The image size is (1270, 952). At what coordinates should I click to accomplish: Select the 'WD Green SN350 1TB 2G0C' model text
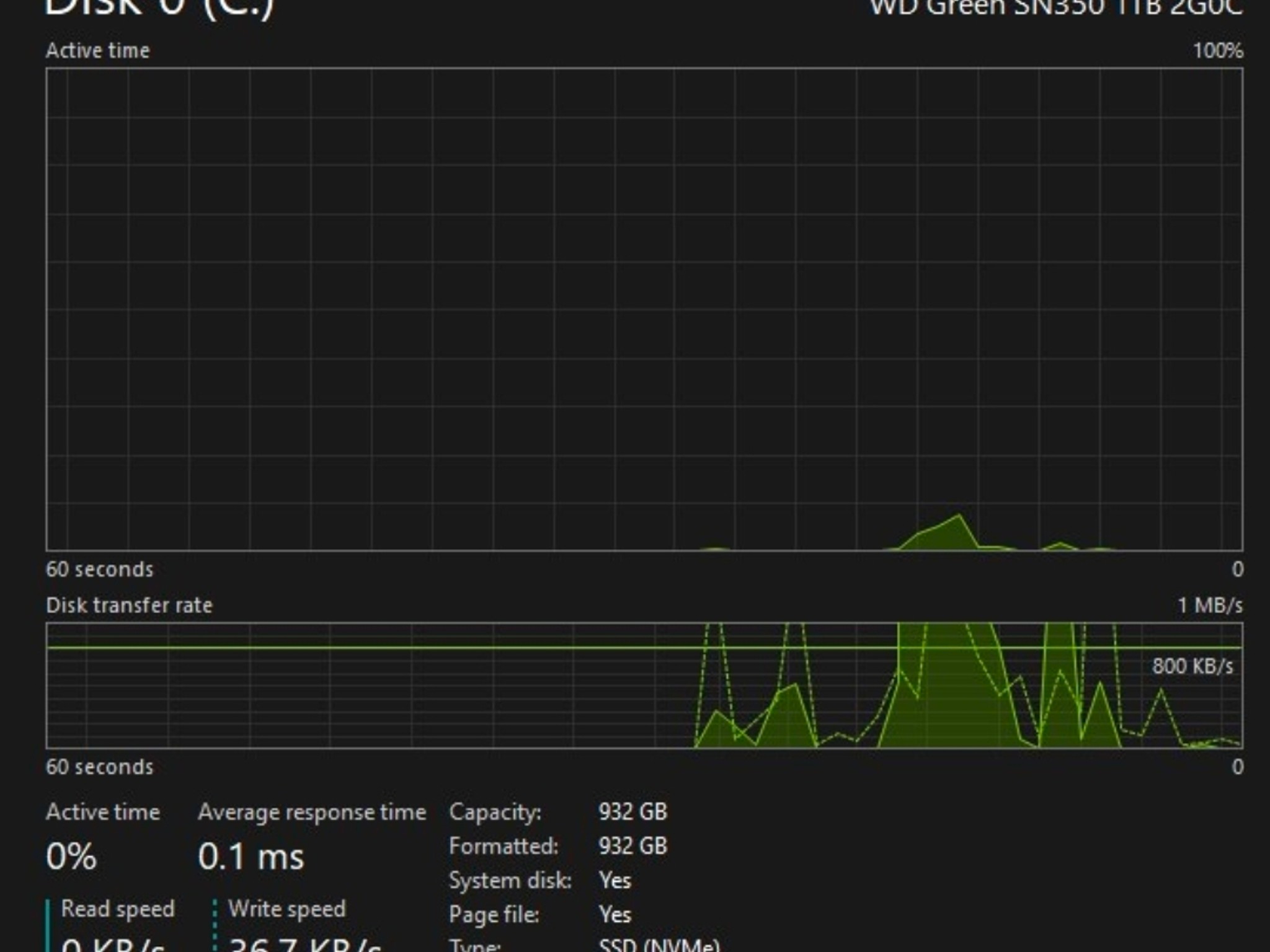pos(1057,9)
